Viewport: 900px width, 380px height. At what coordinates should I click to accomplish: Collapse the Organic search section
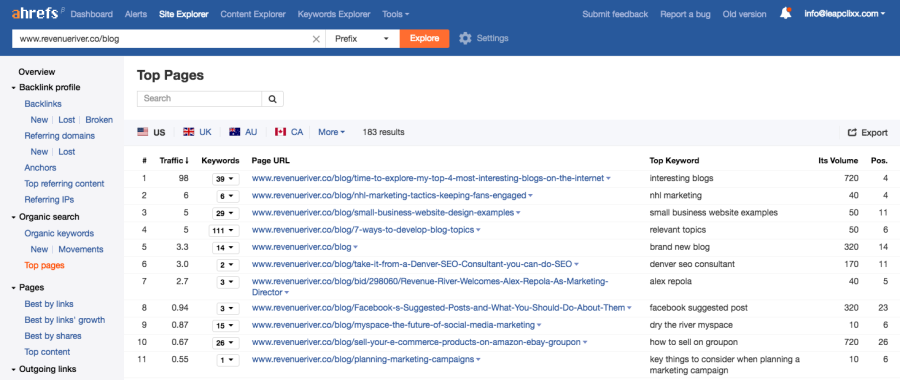[x=45, y=217]
